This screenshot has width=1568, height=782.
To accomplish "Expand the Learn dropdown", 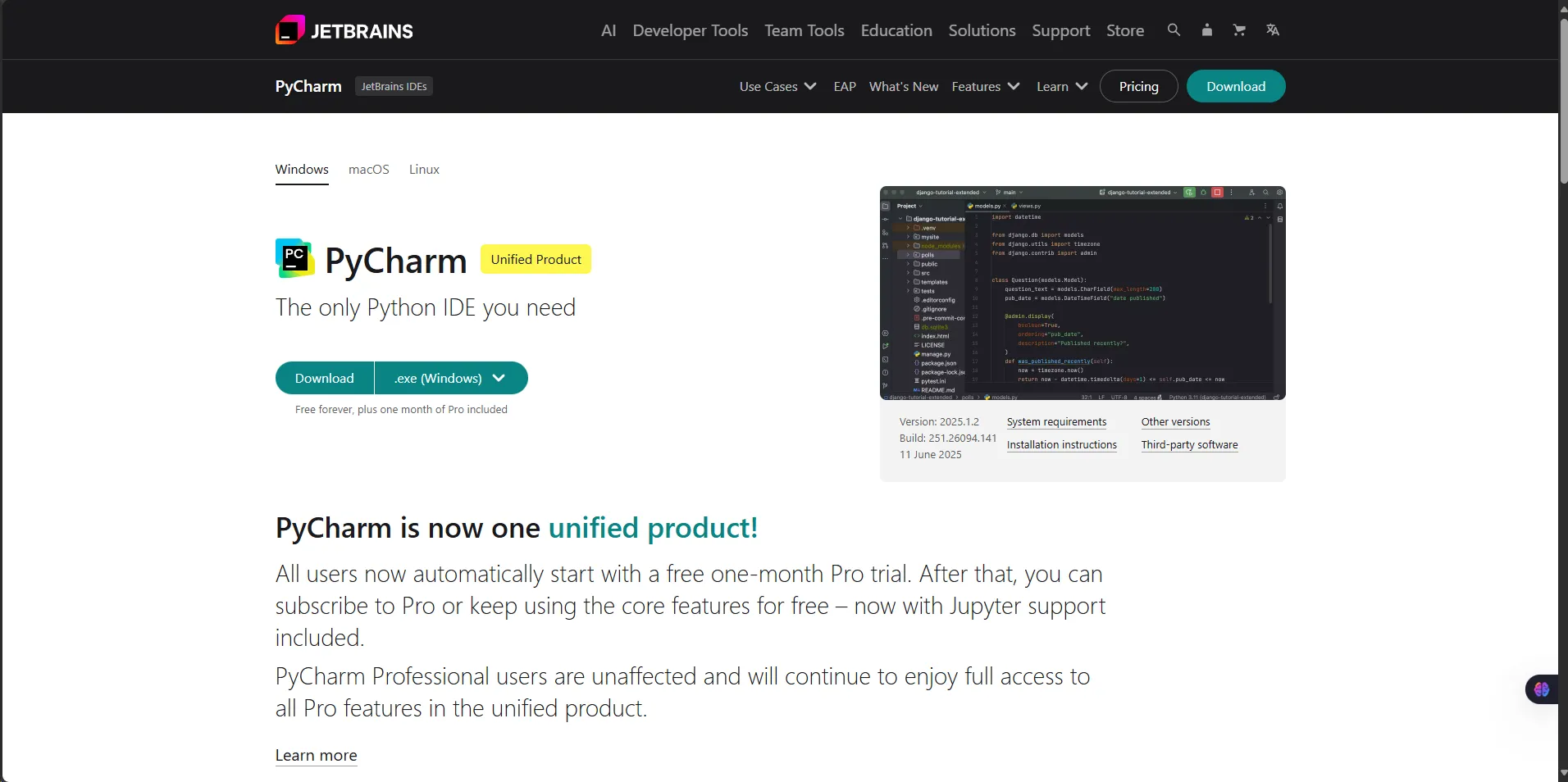I will [1062, 86].
